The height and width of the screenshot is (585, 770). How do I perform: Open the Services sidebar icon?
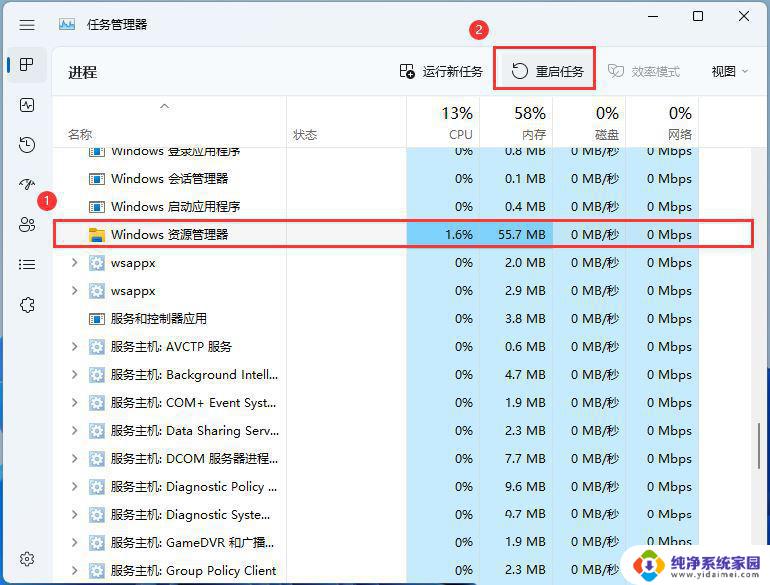[27, 305]
